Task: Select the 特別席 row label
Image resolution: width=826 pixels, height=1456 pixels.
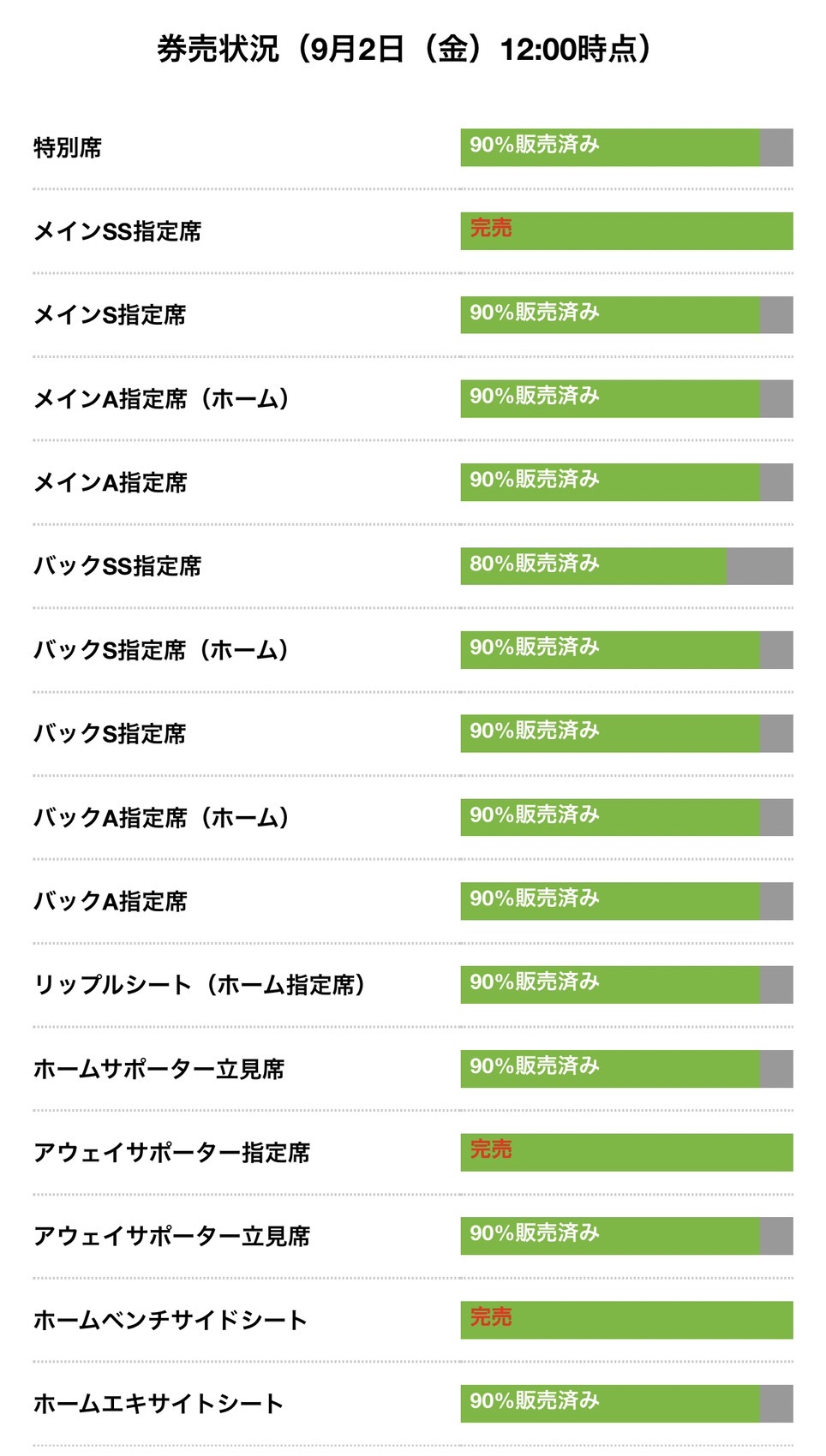Action: [68, 147]
